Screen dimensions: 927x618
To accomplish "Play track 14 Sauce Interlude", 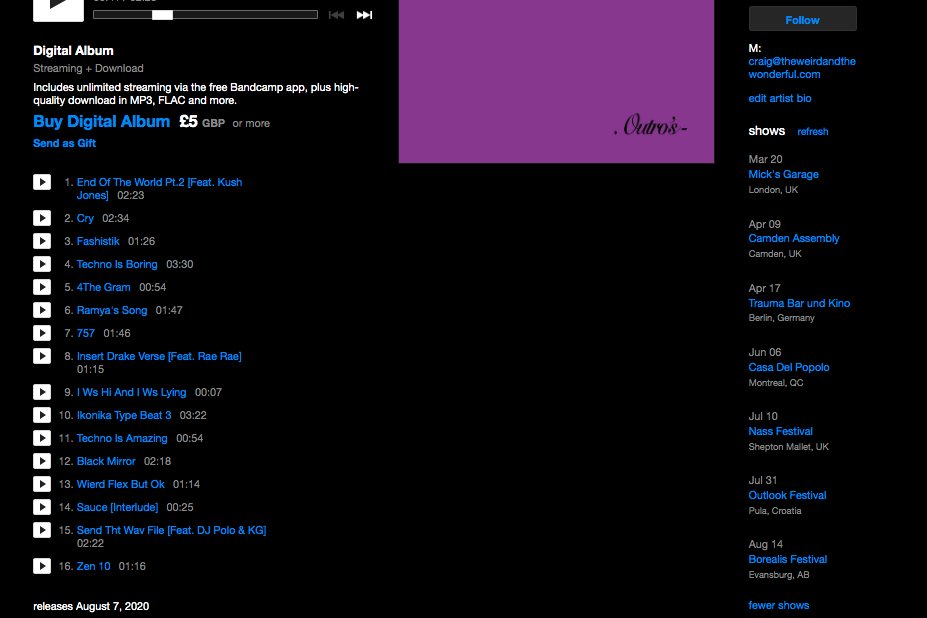I will (x=42, y=507).
